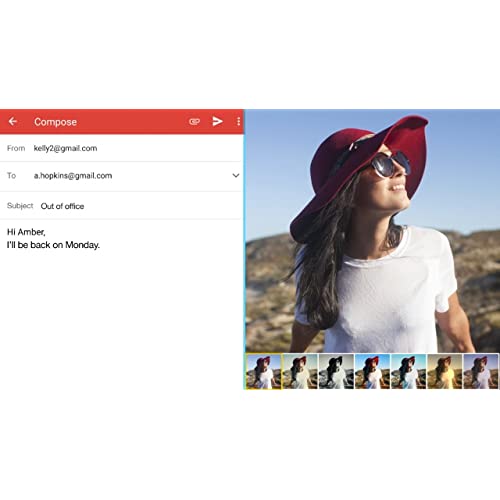Place cursor in "I'll be back on Monday." line
This screenshot has height=500, width=500.
click(53, 245)
